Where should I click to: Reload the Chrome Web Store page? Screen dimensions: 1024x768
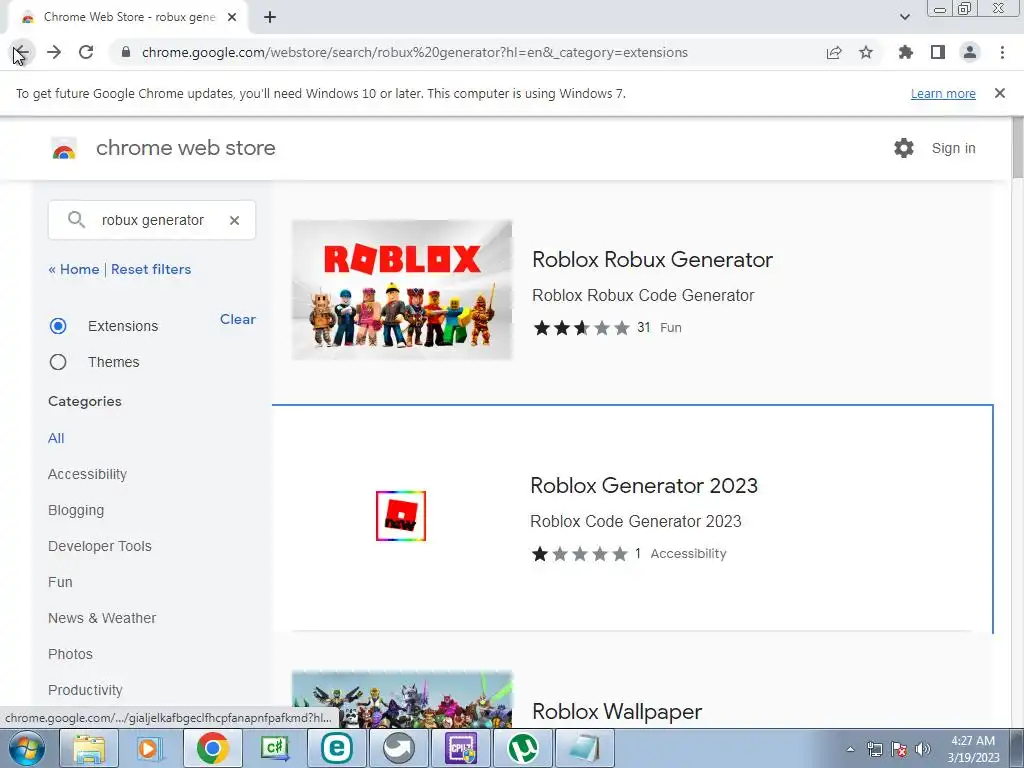pyautogui.click(x=86, y=52)
